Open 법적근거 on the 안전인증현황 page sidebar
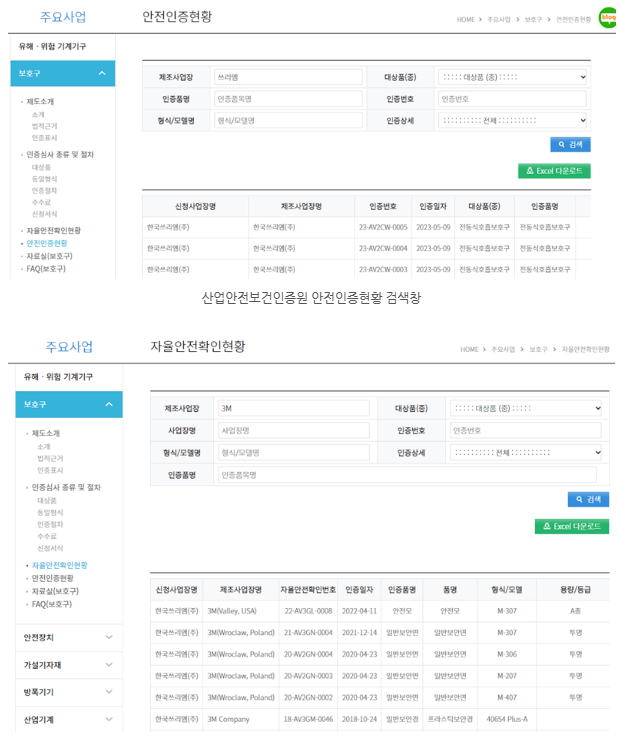This screenshot has height=739, width=618. pyautogui.click(x=44, y=126)
